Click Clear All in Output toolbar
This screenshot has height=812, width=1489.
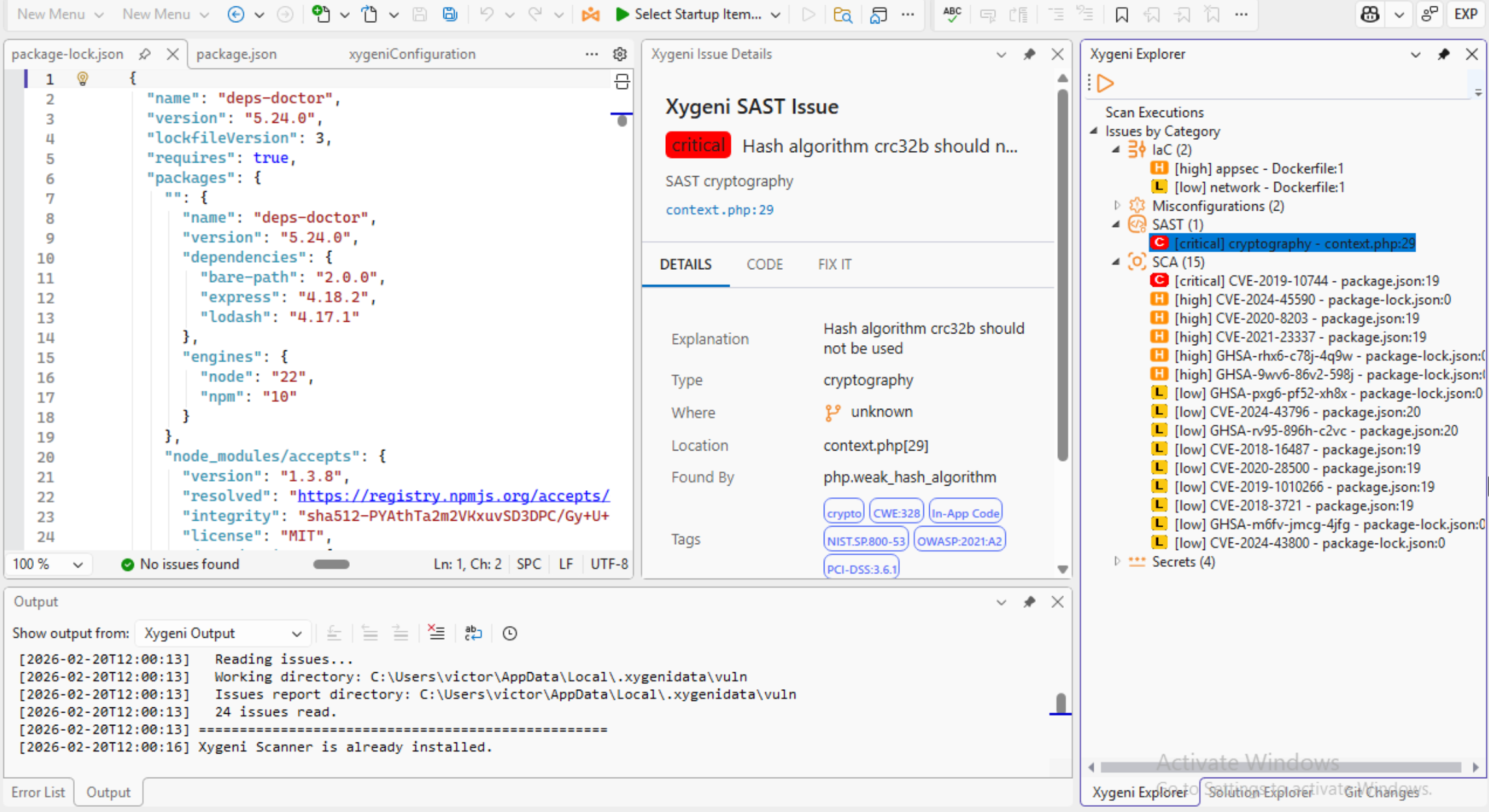click(436, 633)
